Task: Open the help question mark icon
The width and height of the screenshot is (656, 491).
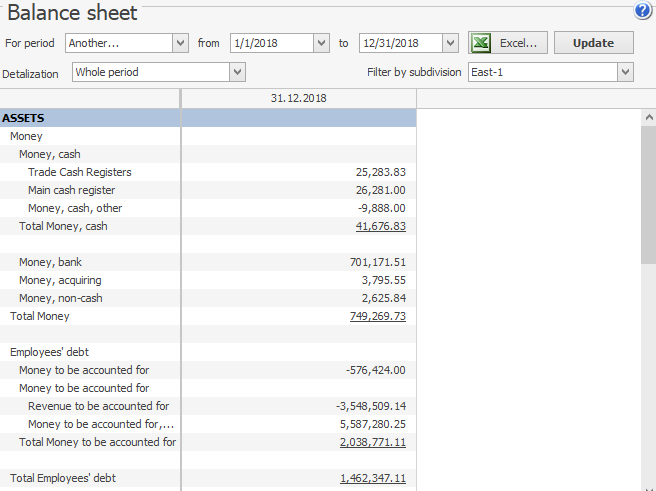Action: tap(642, 11)
